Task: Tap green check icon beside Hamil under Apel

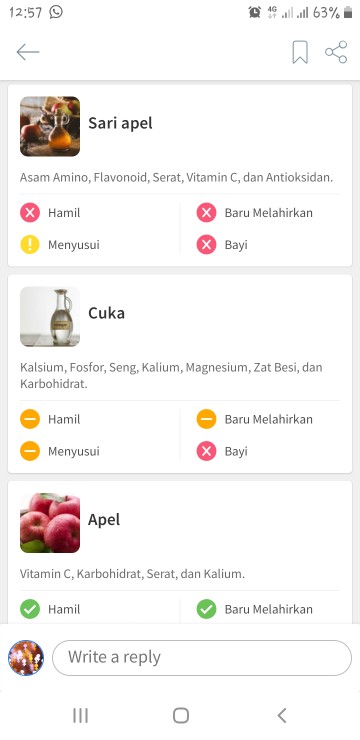Action: 30,609
